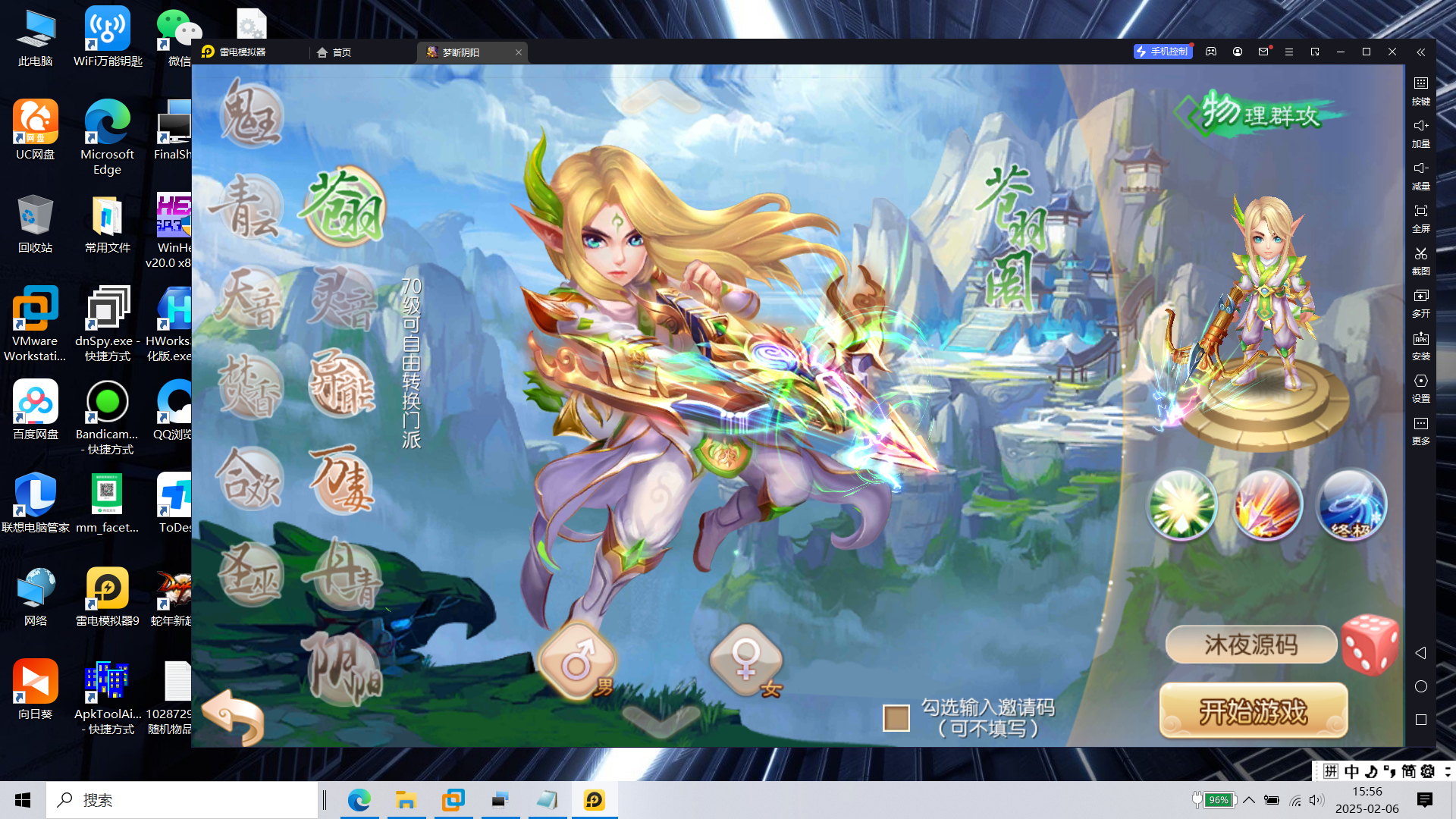The height and width of the screenshot is (819, 1456).
Task: Select the green burst skill icon
Action: click(x=1181, y=505)
